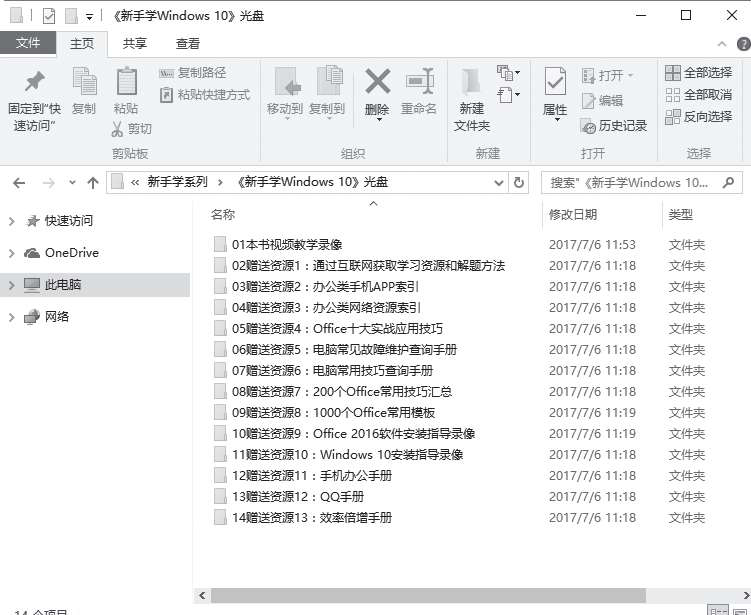The height and width of the screenshot is (615, 751).
Task: Go up one folder level arrow
Action: [92, 182]
